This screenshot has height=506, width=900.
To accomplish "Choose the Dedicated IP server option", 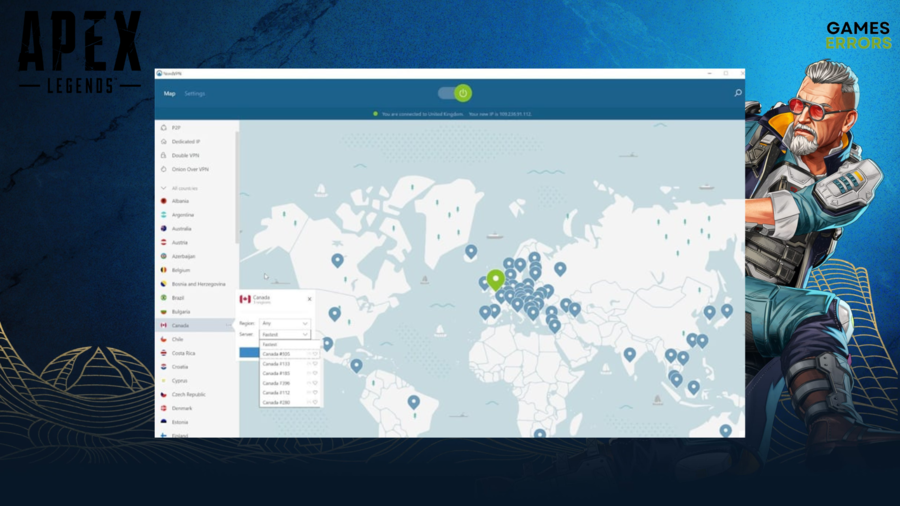I will tap(185, 141).
